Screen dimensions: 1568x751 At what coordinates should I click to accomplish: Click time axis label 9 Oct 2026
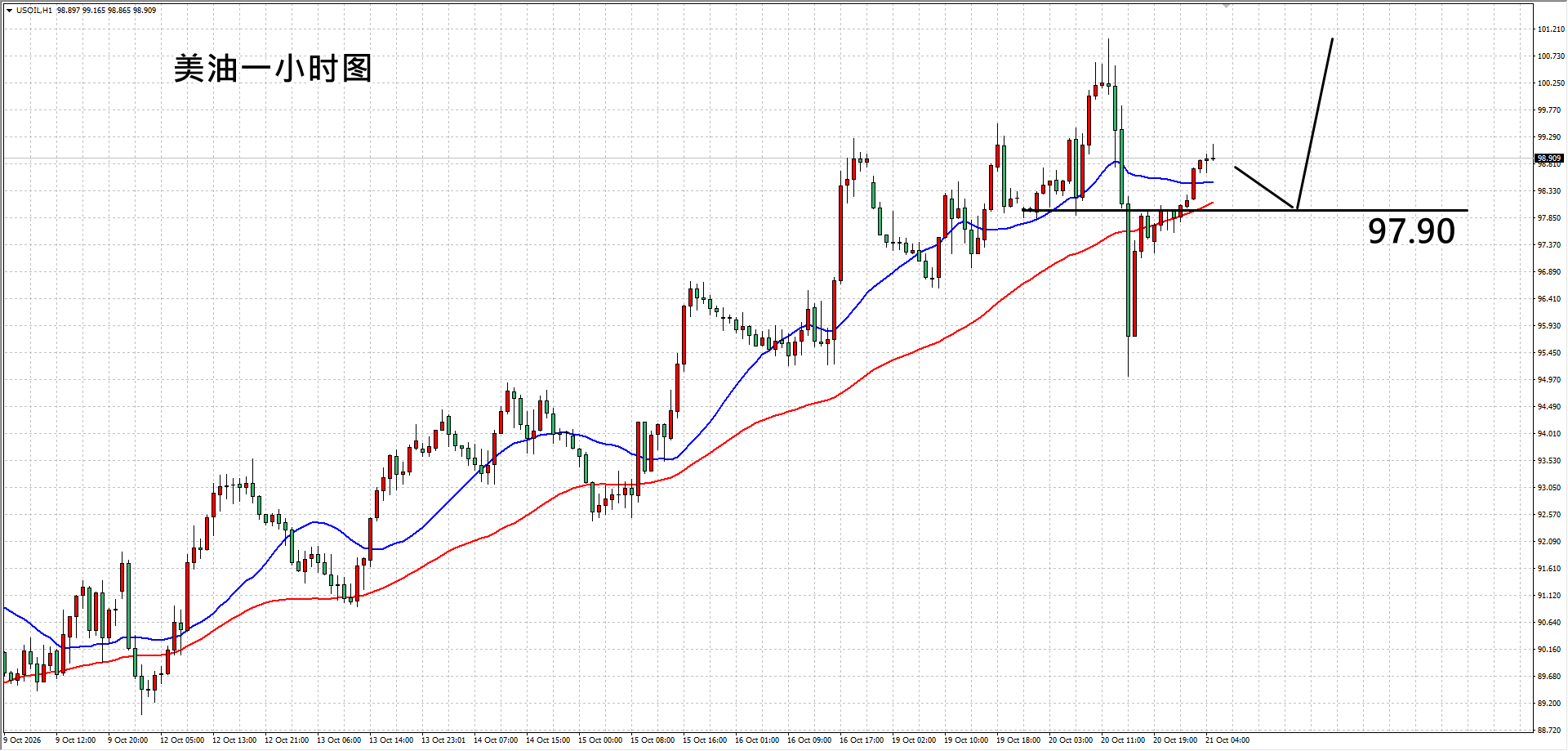tap(23, 740)
